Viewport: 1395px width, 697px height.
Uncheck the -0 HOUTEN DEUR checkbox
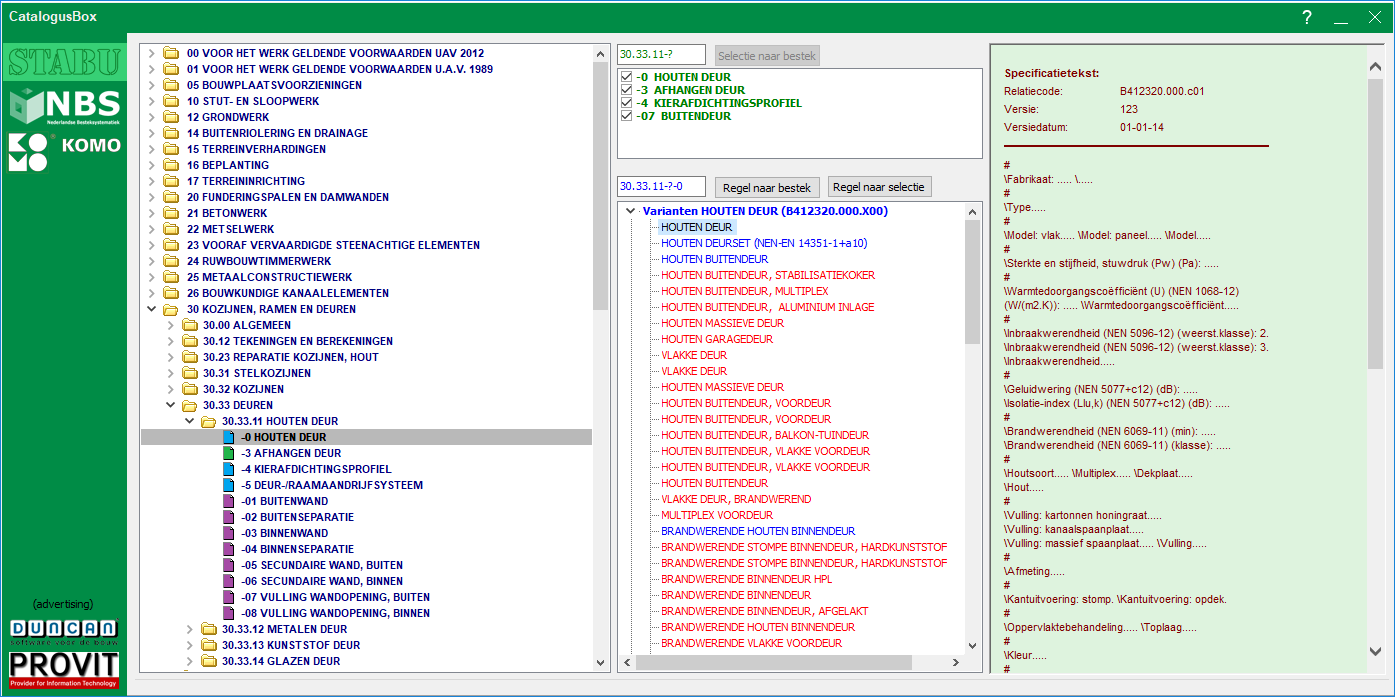tap(626, 77)
